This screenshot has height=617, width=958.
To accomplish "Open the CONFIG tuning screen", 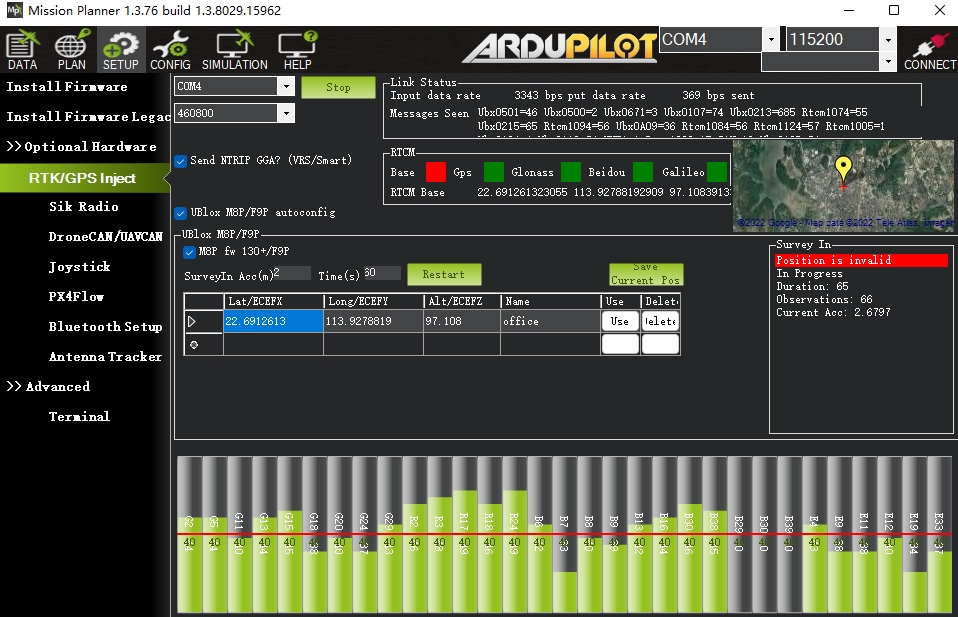I will click(x=170, y=49).
